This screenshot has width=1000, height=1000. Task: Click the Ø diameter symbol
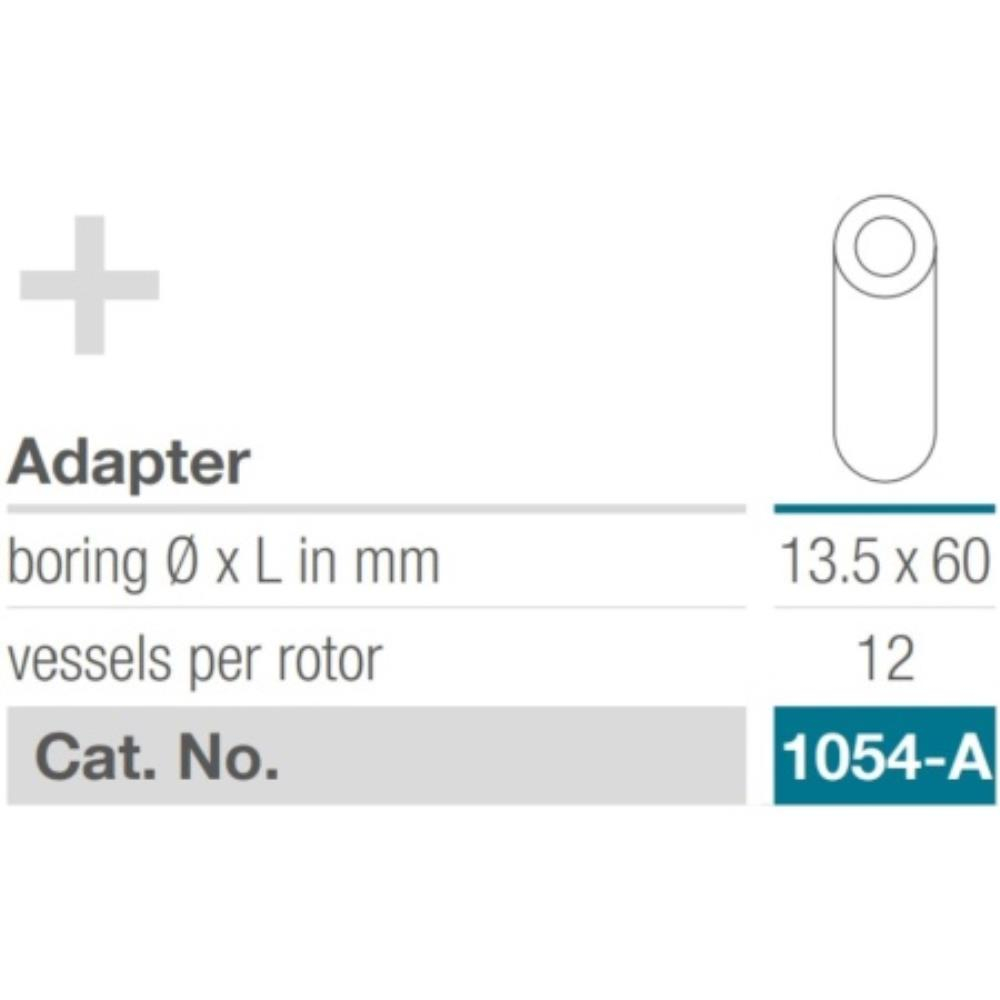(x=177, y=562)
